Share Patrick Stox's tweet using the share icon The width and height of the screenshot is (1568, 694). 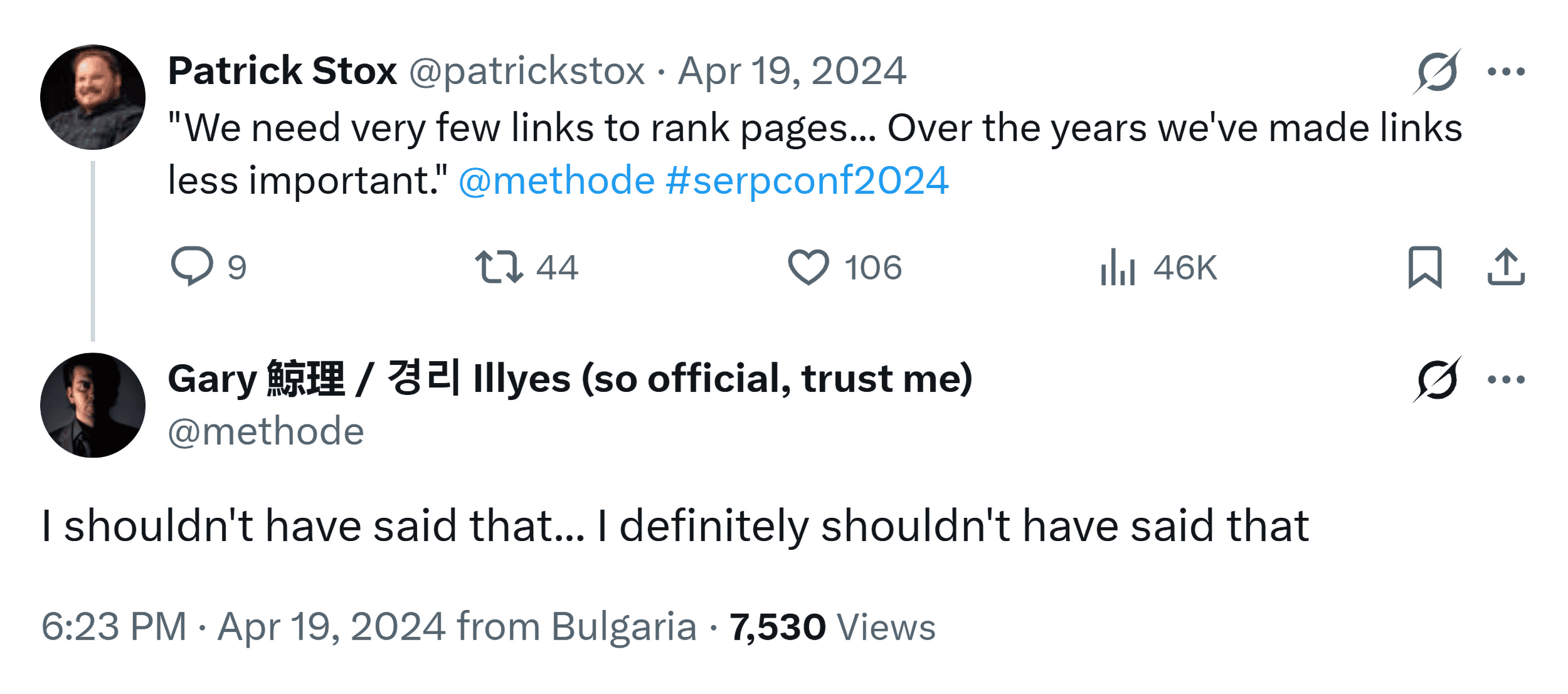(x=1506, y=267)
